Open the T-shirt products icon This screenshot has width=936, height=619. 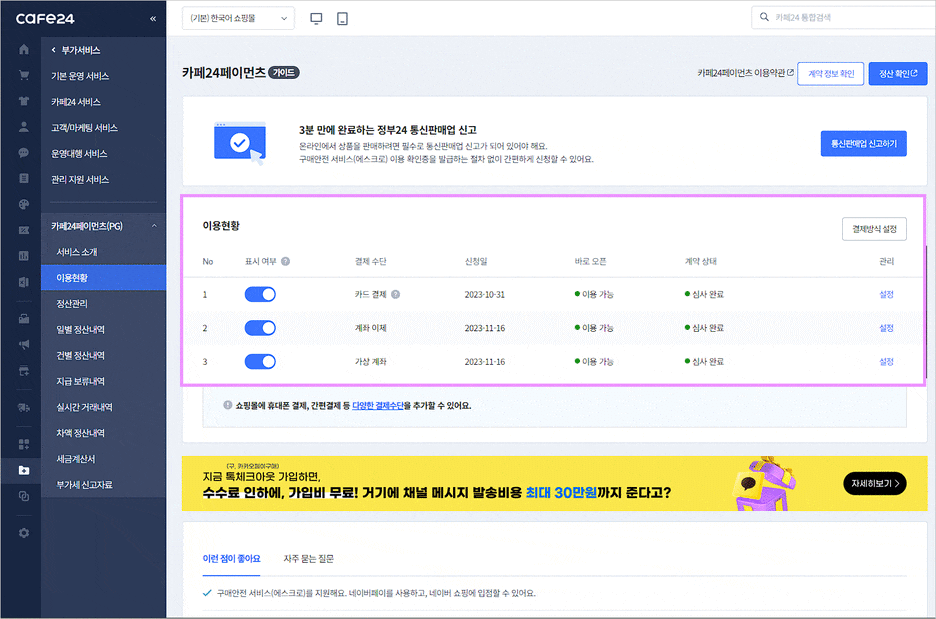pos(24,101)
